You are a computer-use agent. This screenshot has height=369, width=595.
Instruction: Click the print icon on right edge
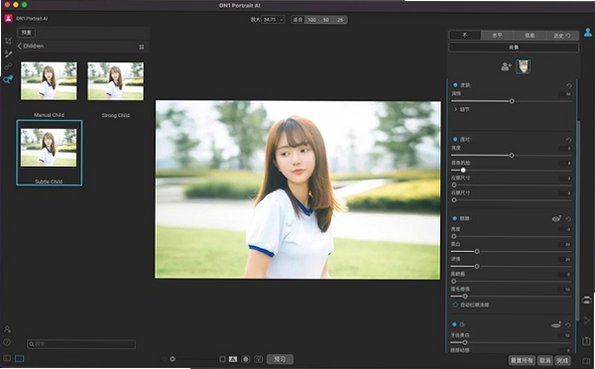(587, 300)
